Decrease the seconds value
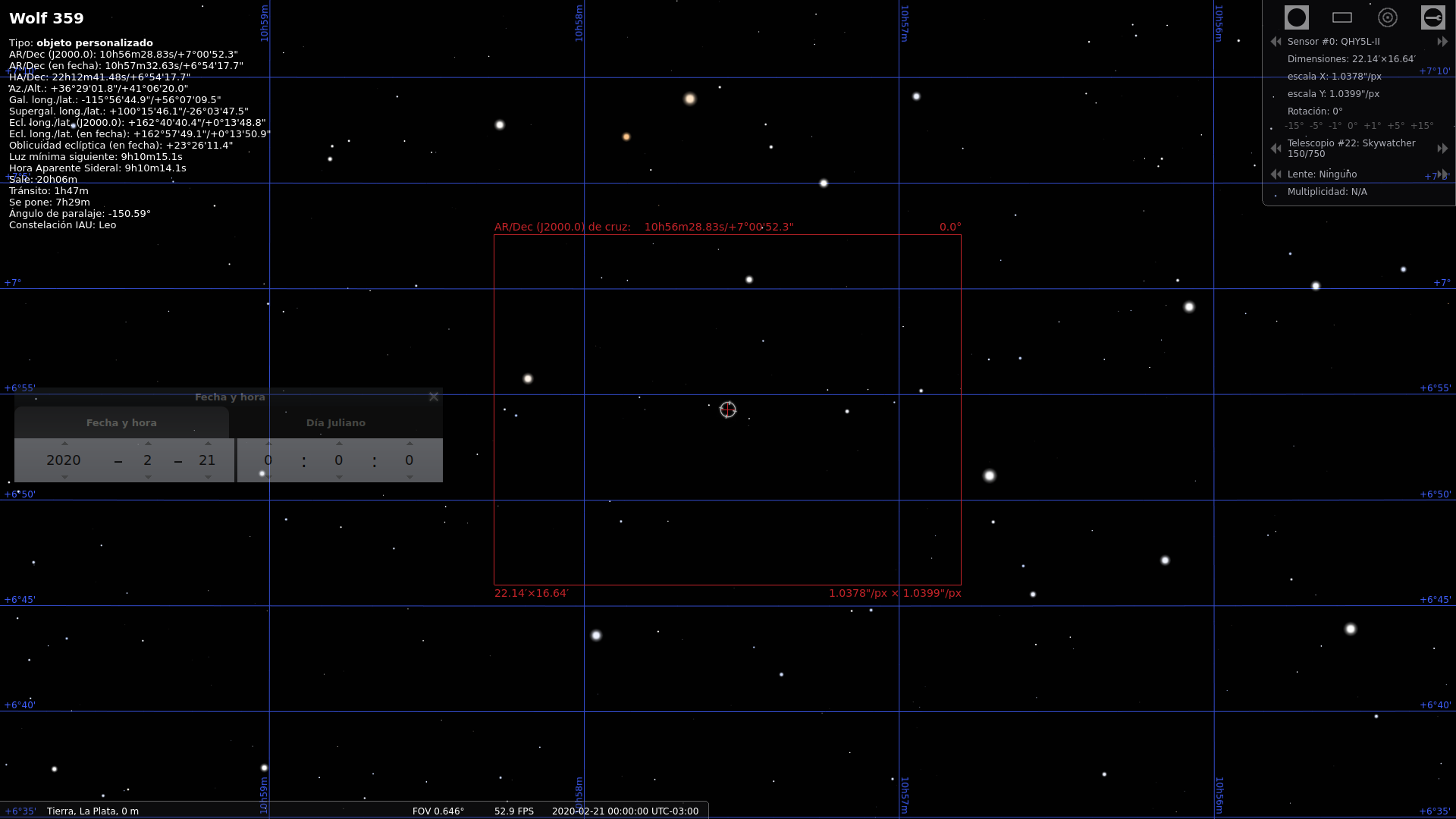The height and width of the screenshot is (819, 1456). [x=409, y=477]
